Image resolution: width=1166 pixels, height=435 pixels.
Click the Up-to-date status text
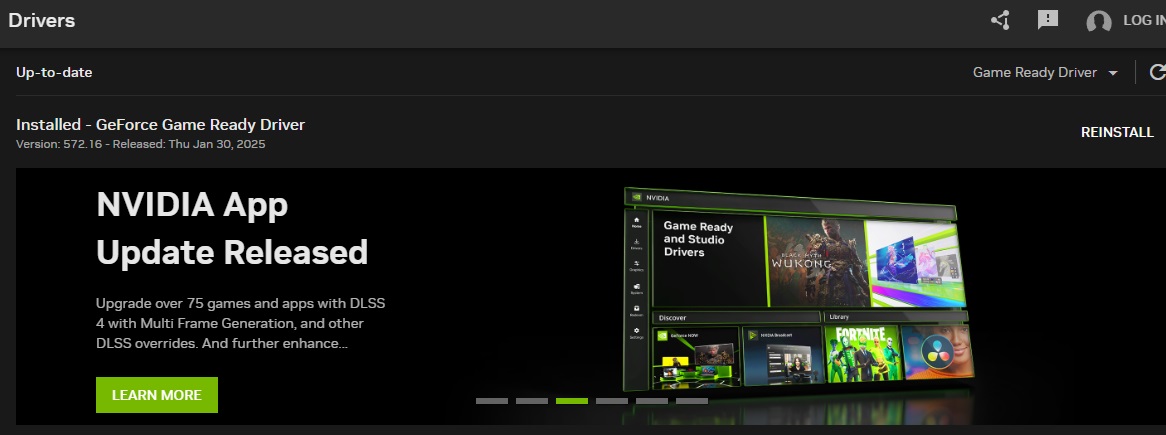pyautogui.click(x=54, y=72)
